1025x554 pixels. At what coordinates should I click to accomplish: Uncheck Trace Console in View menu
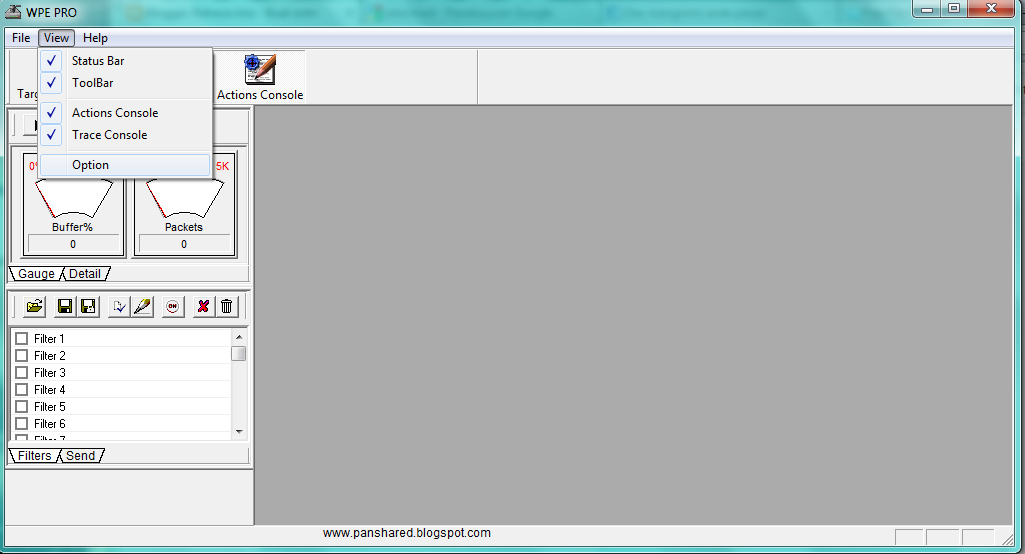tap(125, 135)
